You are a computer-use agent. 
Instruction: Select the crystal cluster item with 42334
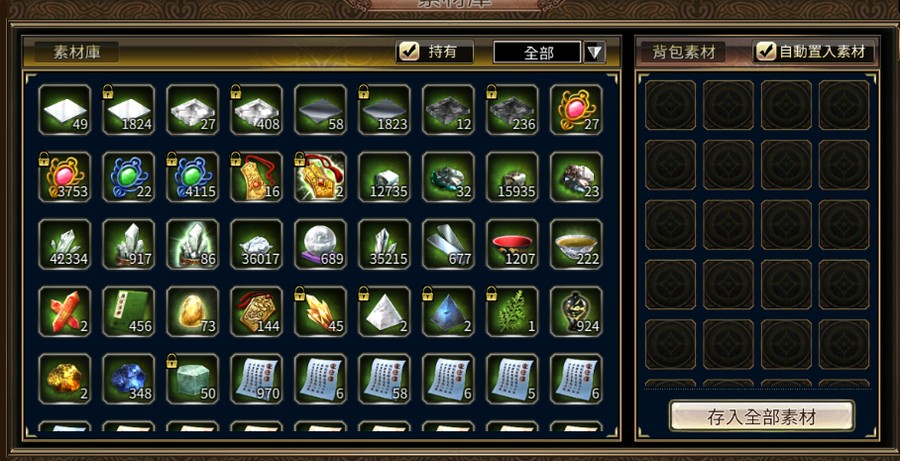(x=64, y=244)
